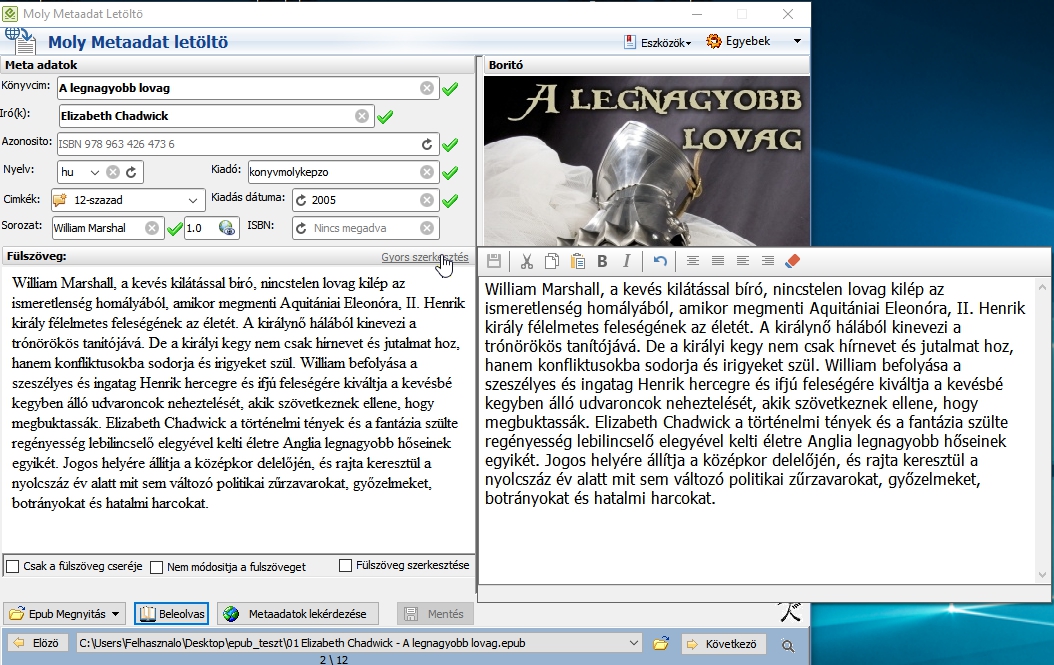Image resolution: width=1054 pixels, height=665 pixels.
Task: Undo last edit in editor toolbar
Action: (x=660, y=261)
